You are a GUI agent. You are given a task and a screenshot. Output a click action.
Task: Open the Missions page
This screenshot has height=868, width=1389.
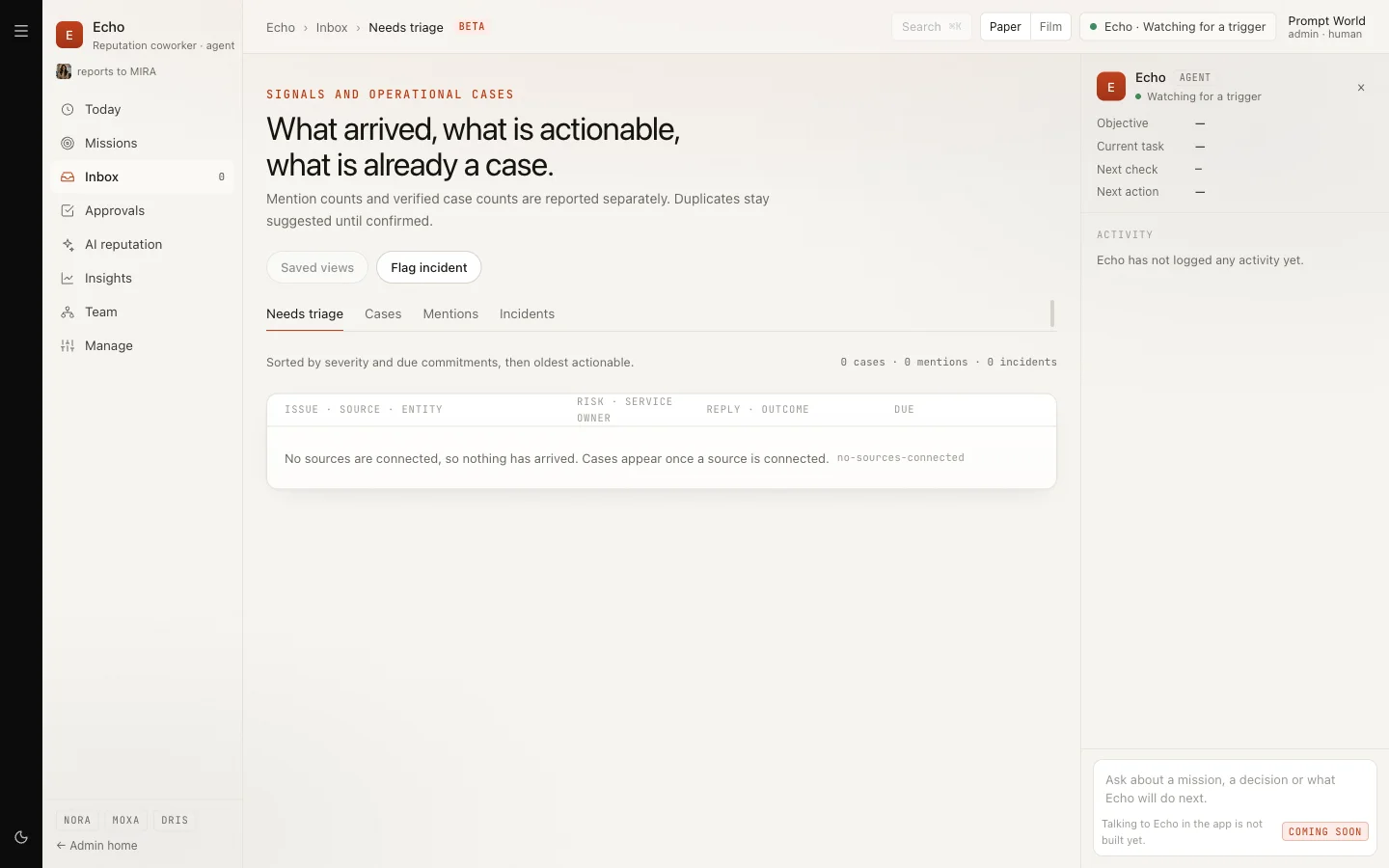[x=143, y=144]
